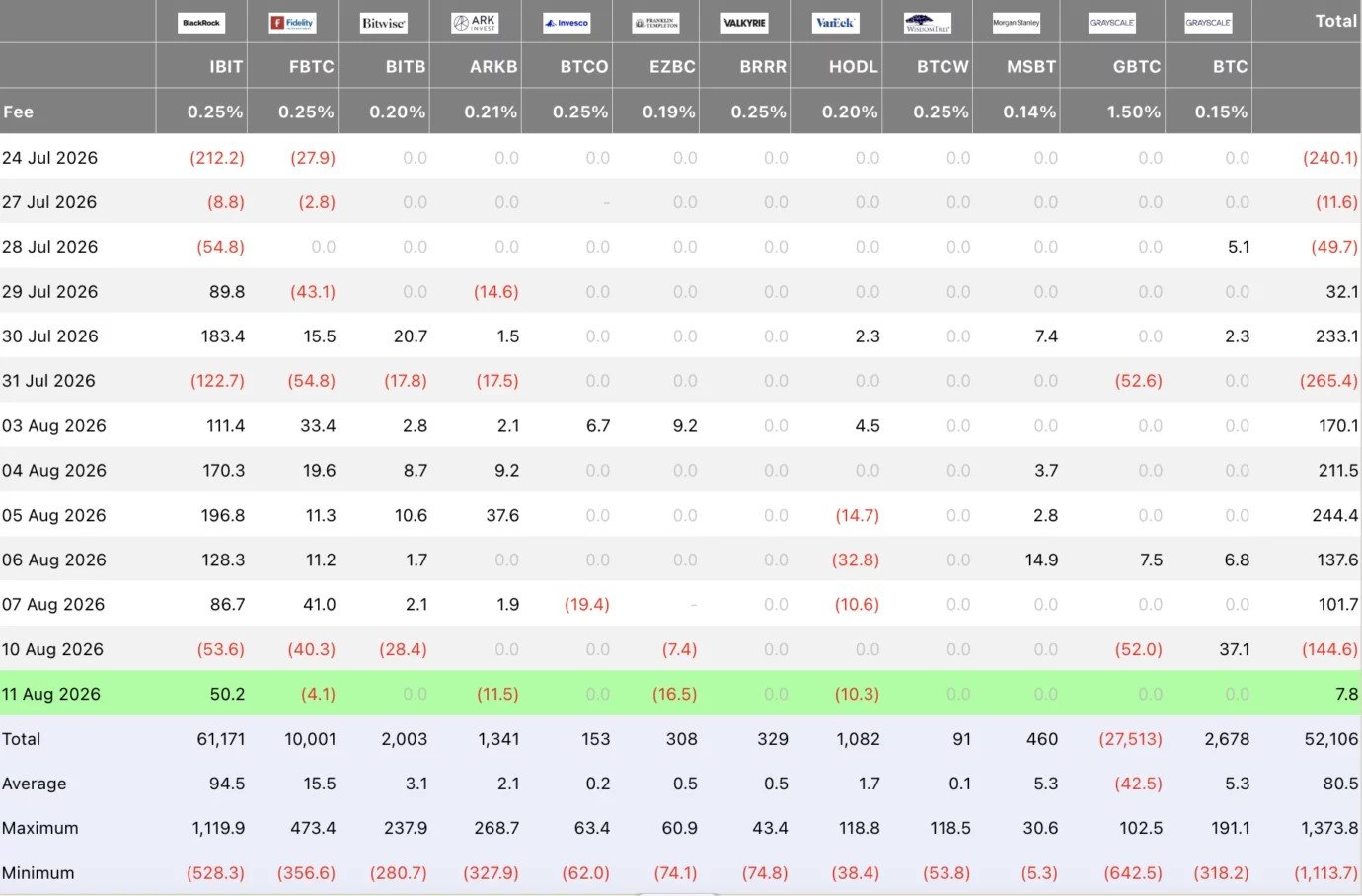Viewport: 1362px width, 896px height.
Task: Select the 37.6 ARKB value
Action: point(502,515)
